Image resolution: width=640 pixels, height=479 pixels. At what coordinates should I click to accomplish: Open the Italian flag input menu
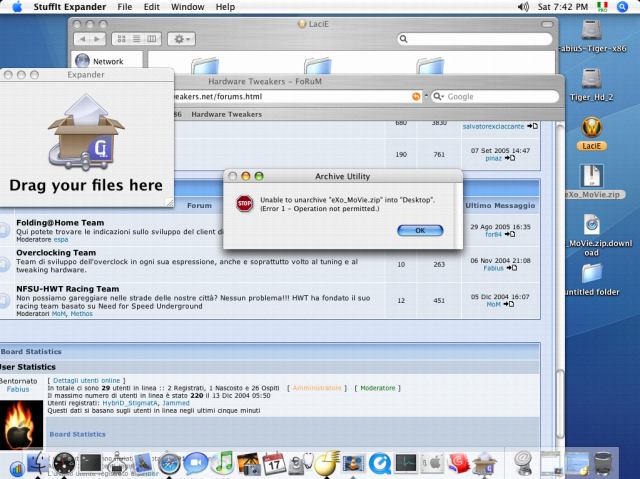tap(602, 7)
